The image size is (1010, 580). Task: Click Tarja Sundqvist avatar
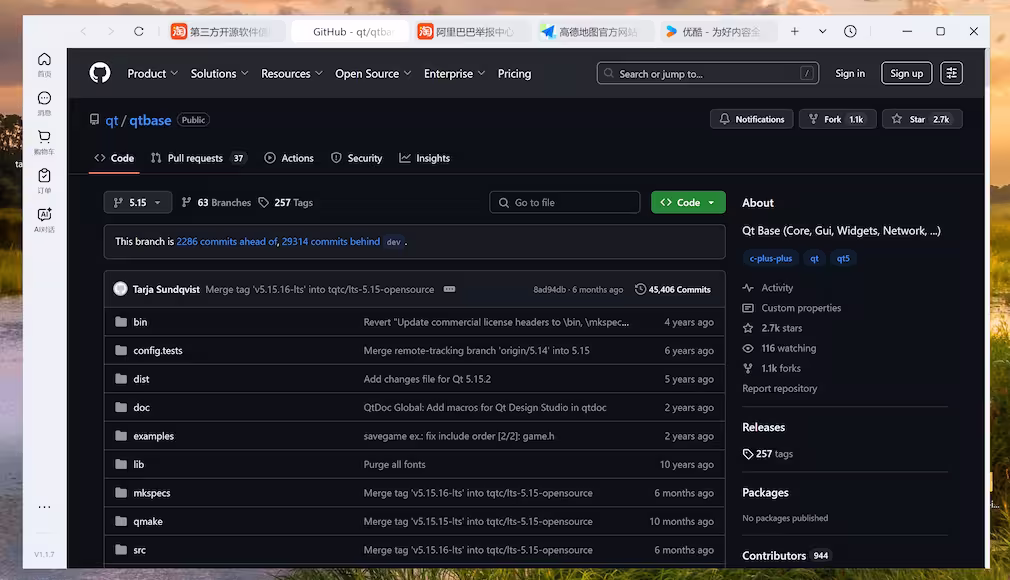(120, 289)
